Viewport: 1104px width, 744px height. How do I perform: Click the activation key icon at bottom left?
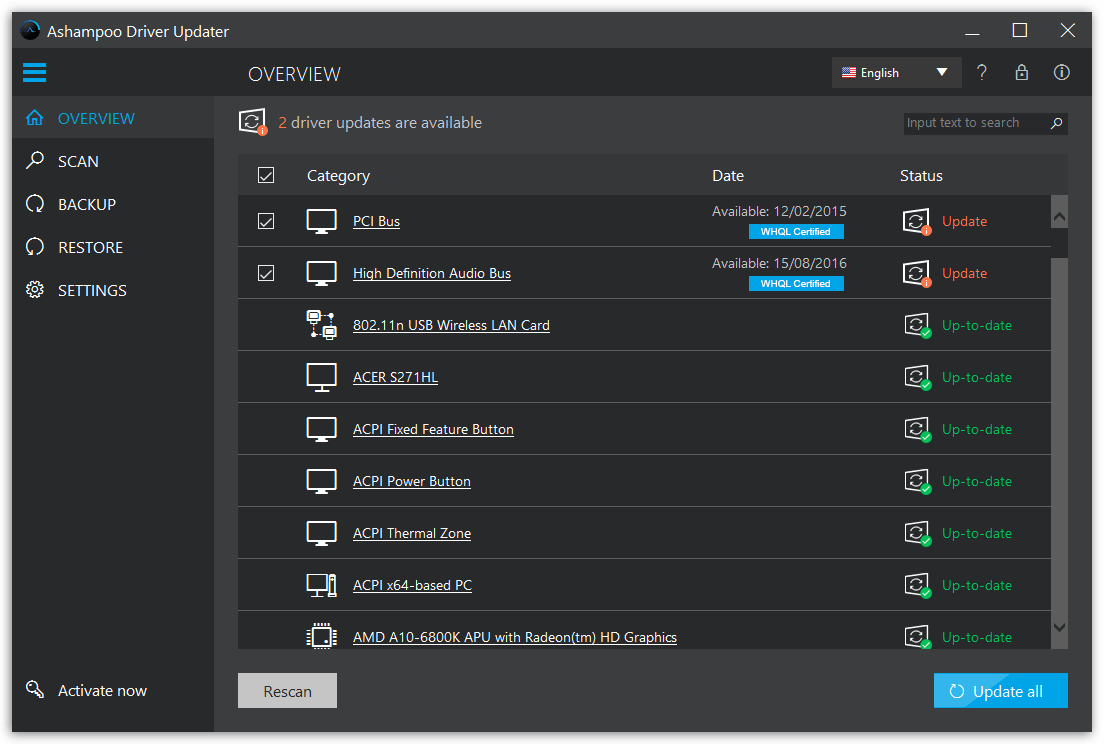click(35, 690)
